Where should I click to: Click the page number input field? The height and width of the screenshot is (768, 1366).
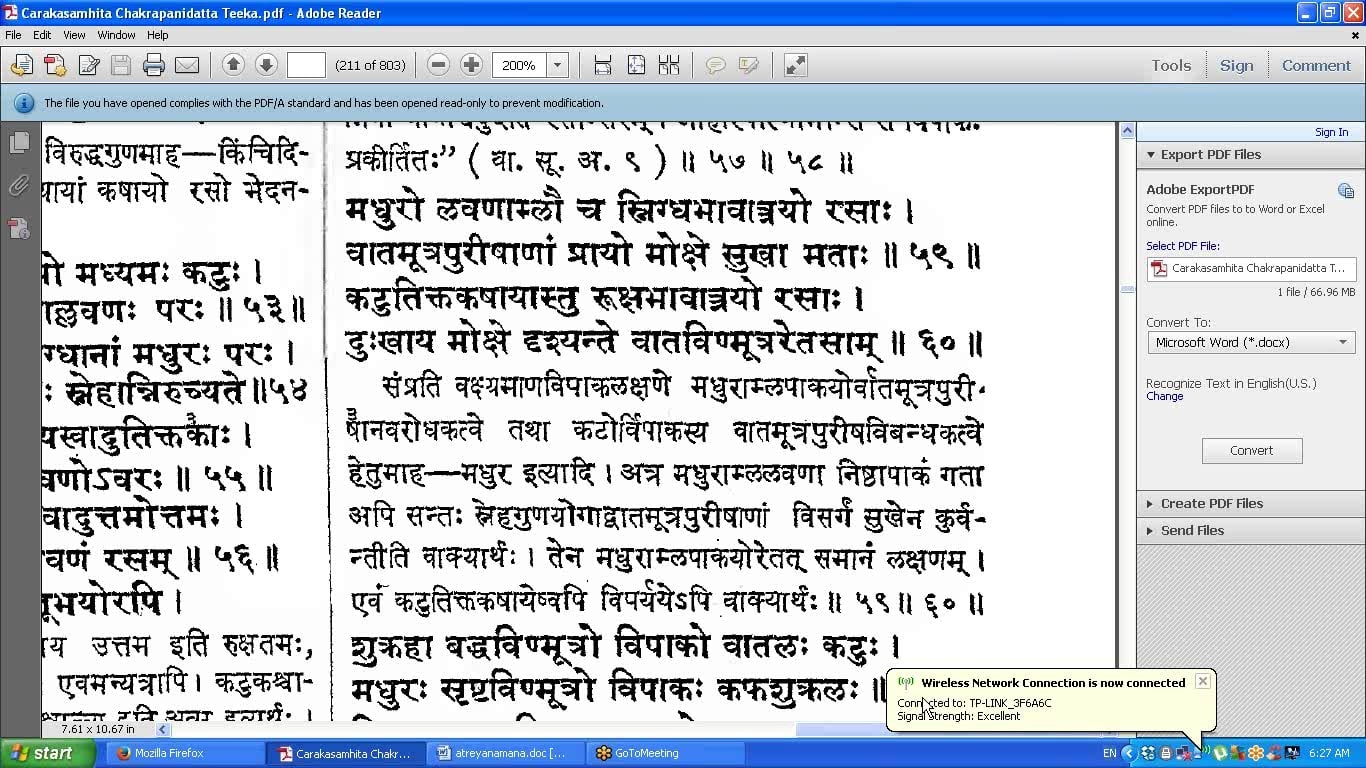click(x=306, y=66)
